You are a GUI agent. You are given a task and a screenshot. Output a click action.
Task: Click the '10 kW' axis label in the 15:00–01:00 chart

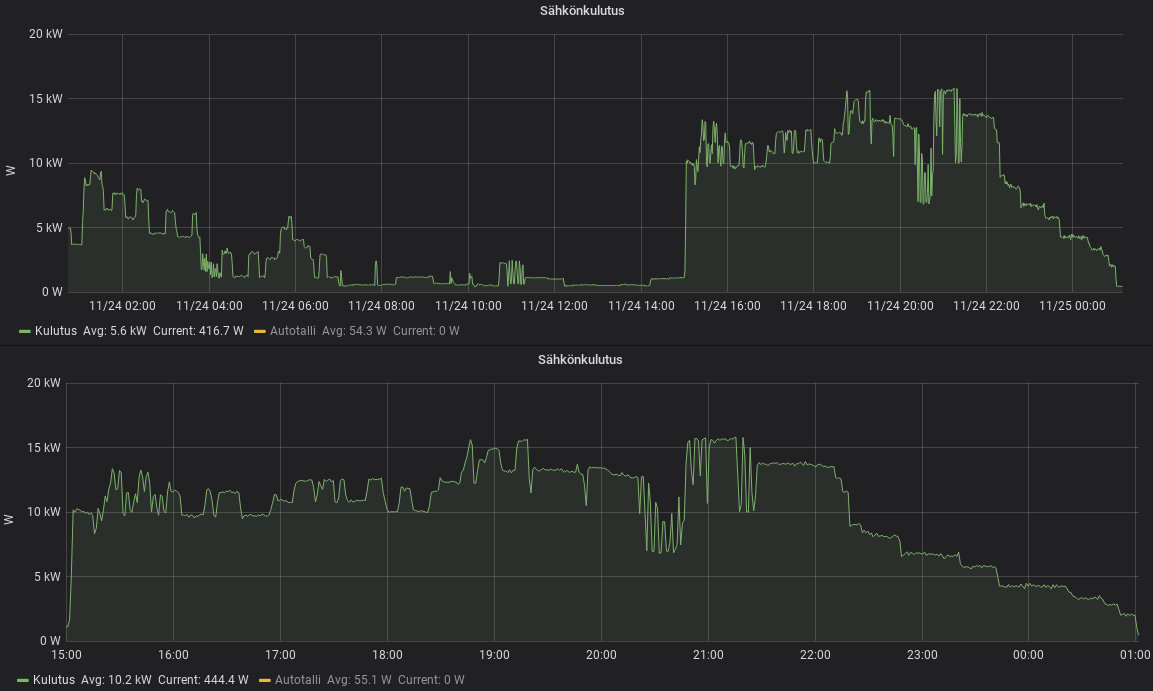43,512
